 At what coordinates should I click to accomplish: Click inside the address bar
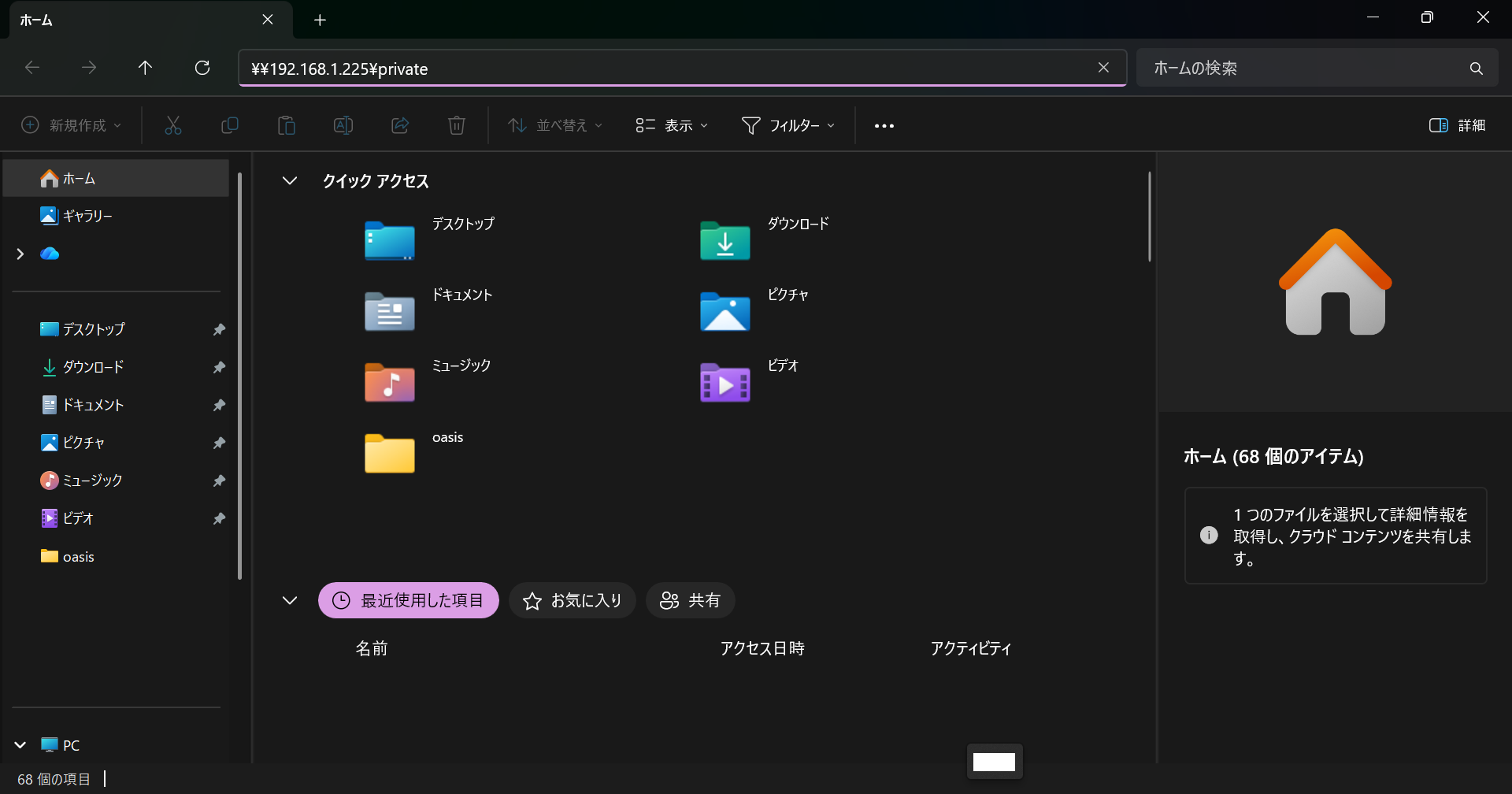(x=630, y=68)
